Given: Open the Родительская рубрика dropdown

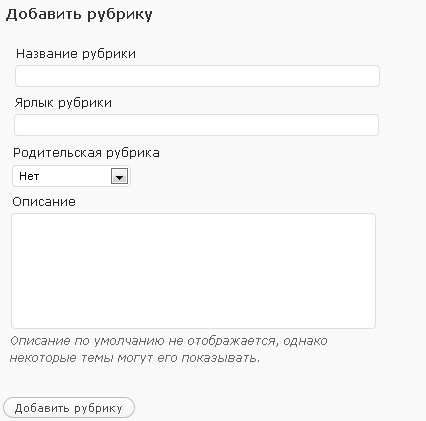Looking at the screenshot, I should point(71,176).
